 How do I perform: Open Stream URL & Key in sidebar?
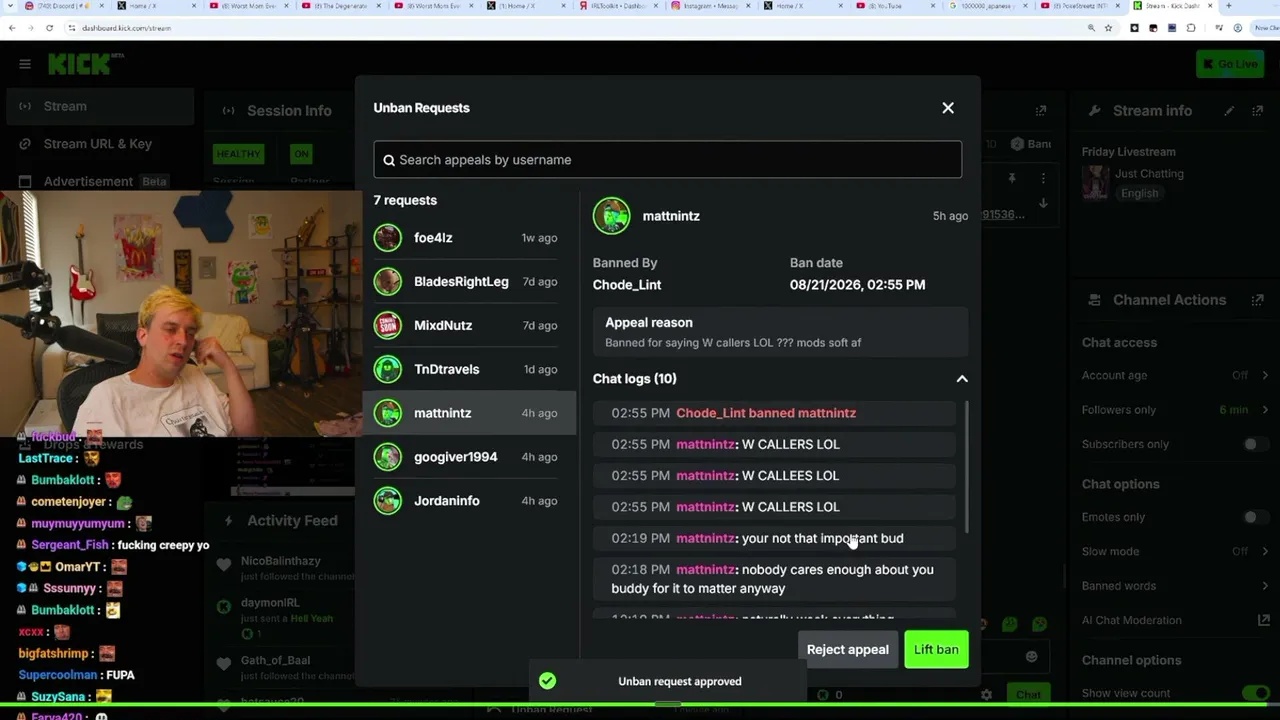pyautogui.click(x=97, y=144)
